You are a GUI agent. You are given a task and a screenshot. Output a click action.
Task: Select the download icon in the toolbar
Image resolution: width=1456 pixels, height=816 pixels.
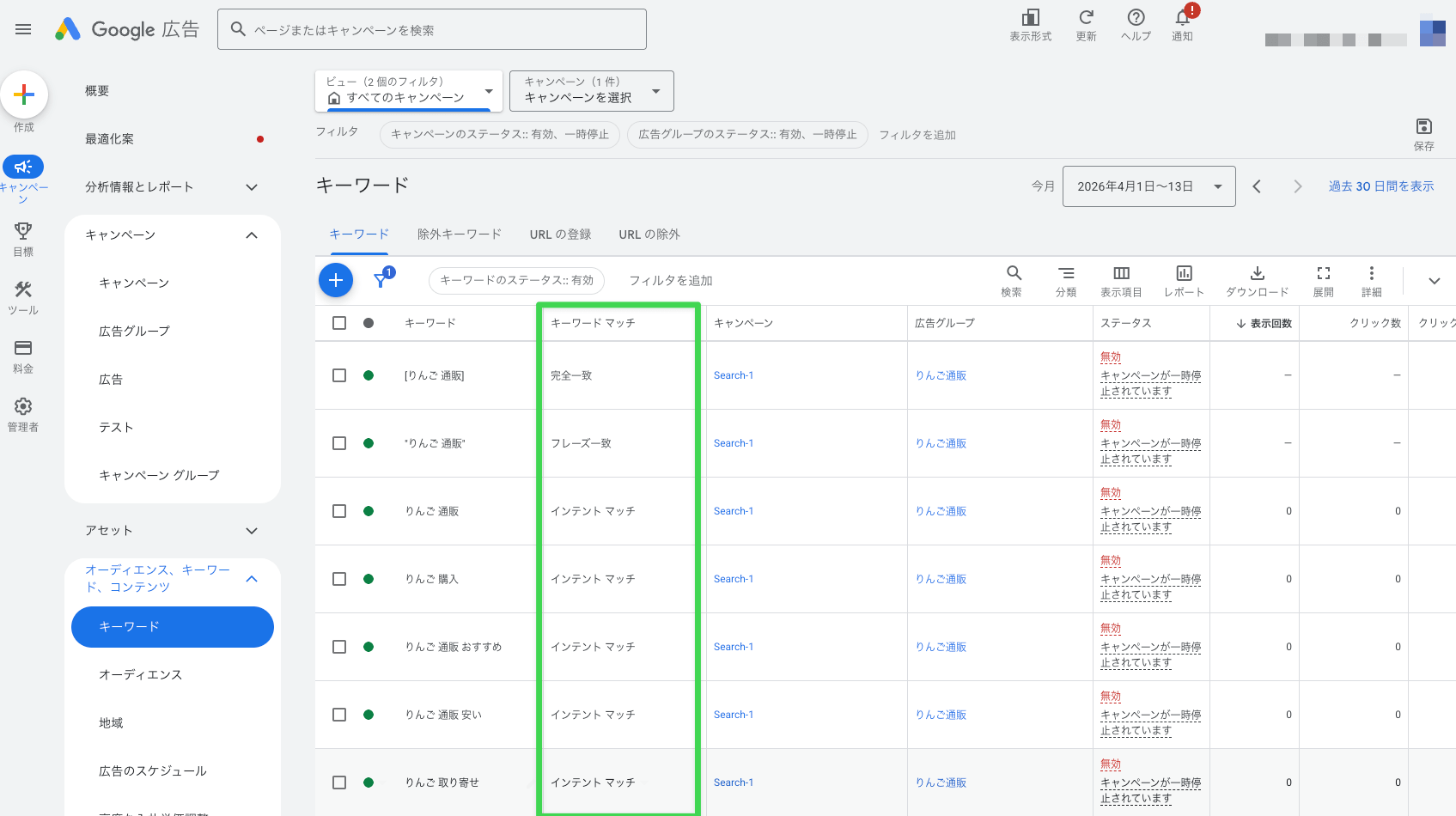(1257, 275)
